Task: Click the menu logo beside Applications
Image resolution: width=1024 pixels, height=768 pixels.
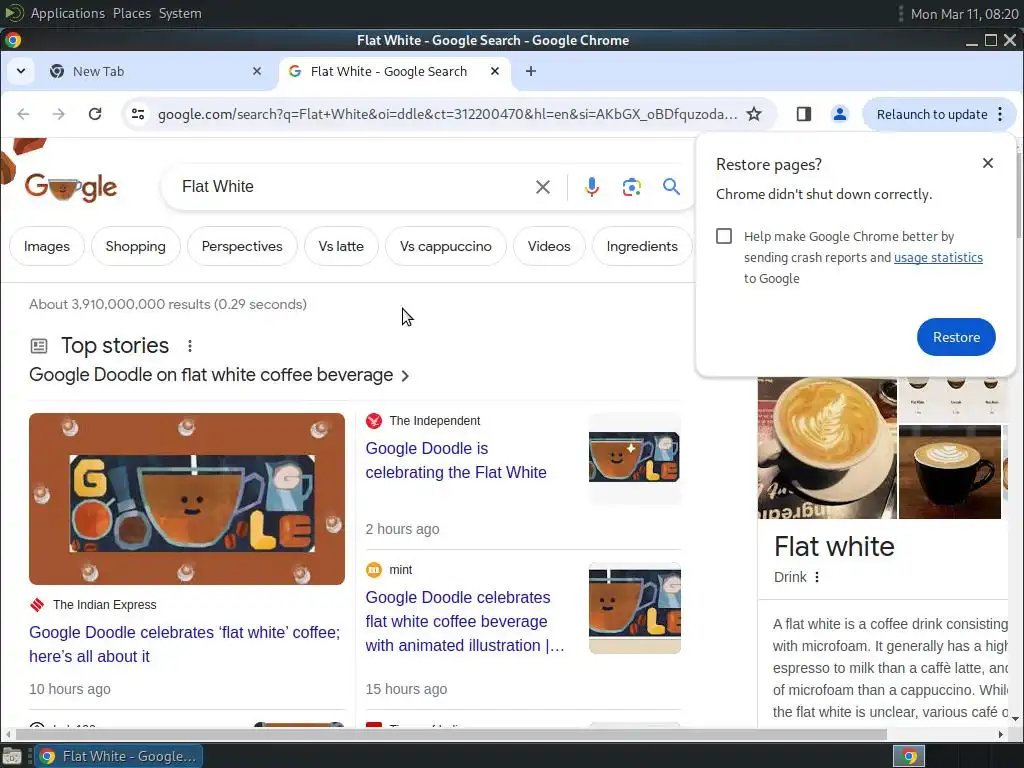Action: point(14,13)
